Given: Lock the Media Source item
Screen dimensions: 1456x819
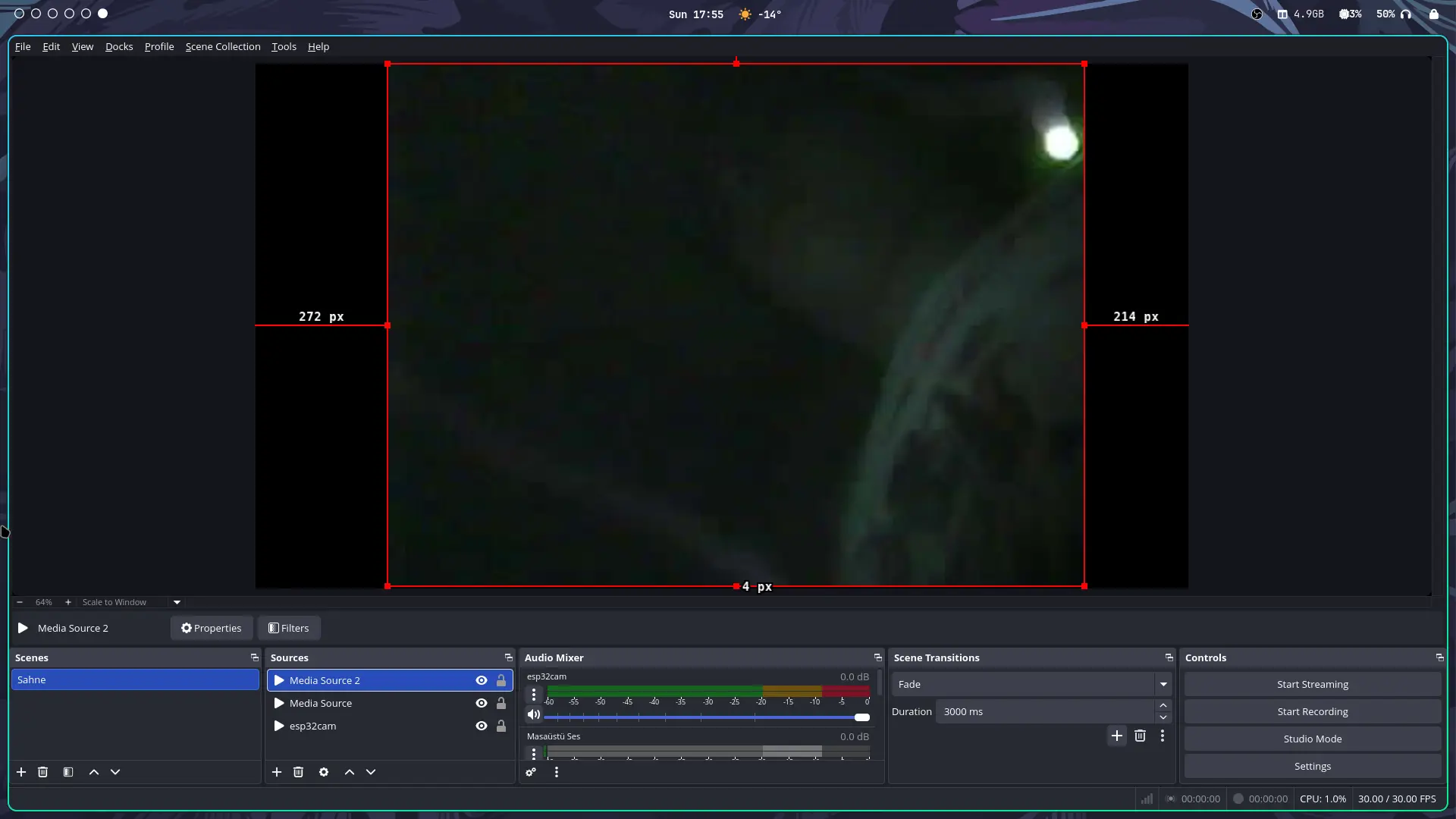Looking at the screenshot, I should (x=501, y=703).
